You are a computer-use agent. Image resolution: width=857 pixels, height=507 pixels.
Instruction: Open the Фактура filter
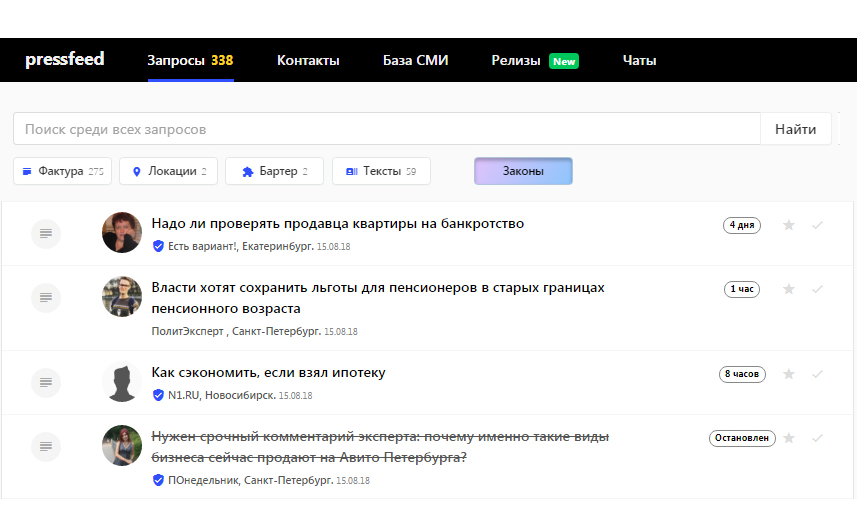pyautogui.click(x=62, y=171)
